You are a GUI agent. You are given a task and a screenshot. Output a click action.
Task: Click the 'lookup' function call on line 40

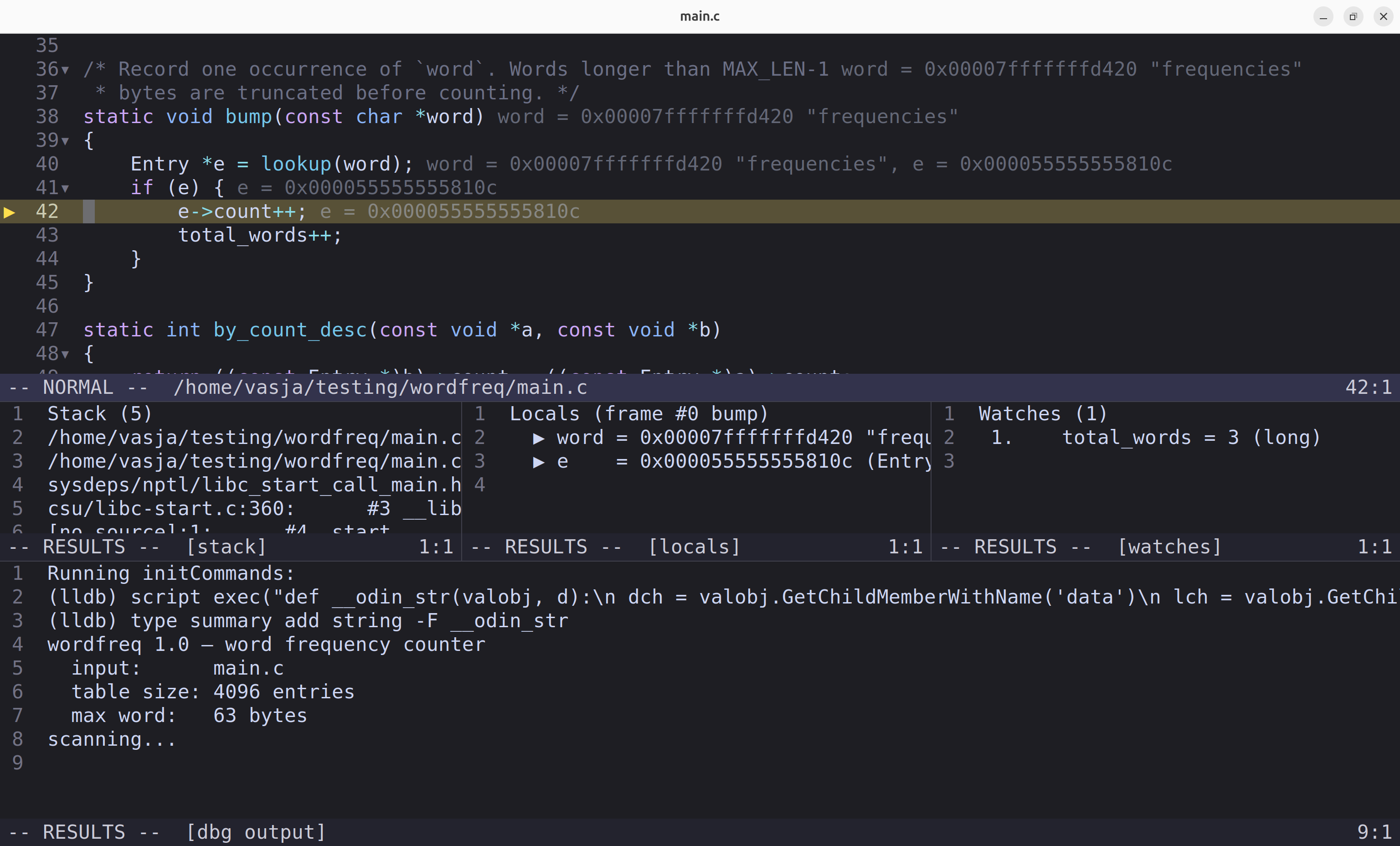click(296, 165)
